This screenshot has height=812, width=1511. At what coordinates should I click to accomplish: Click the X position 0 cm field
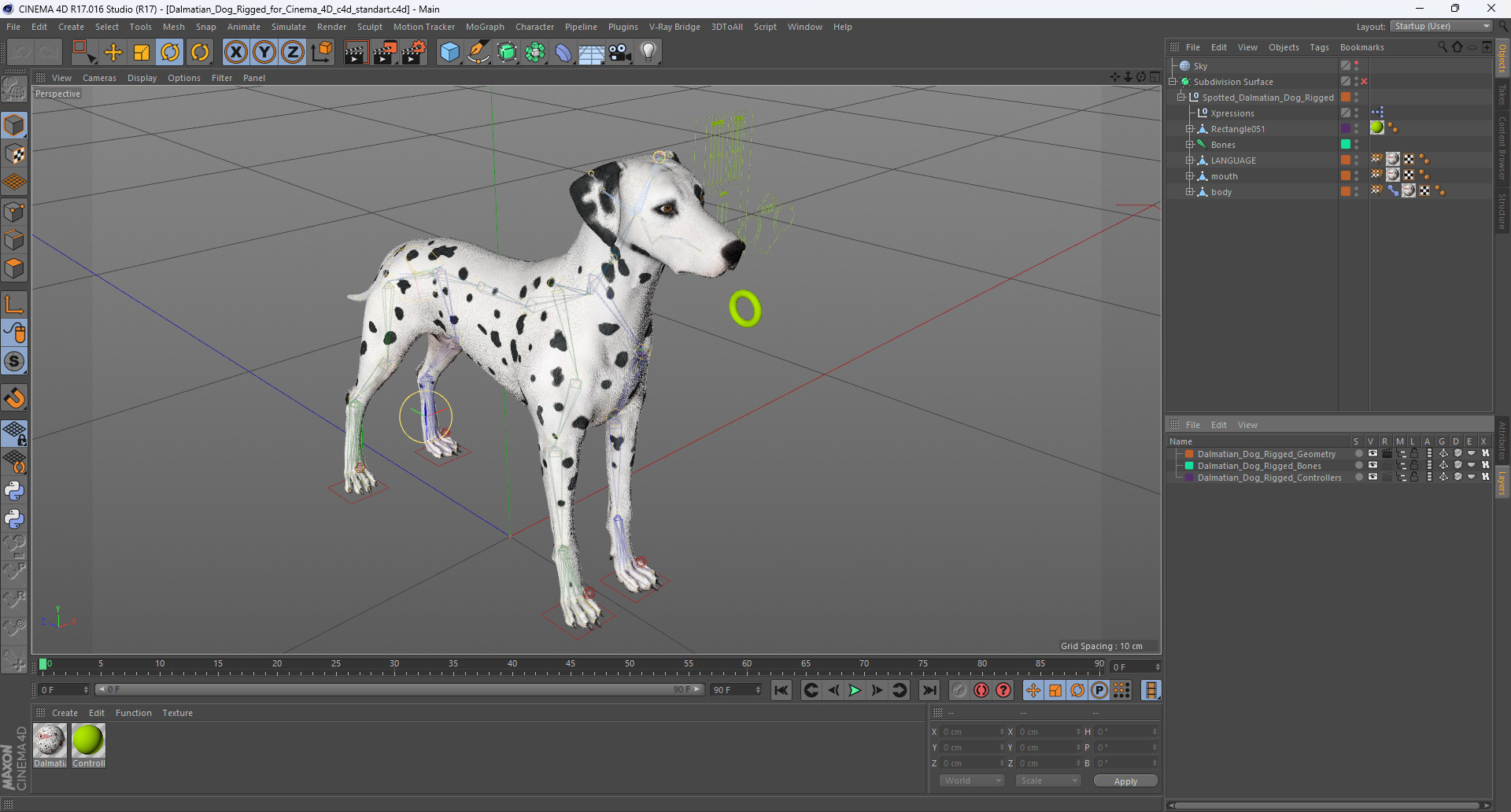tap(972, 732)
